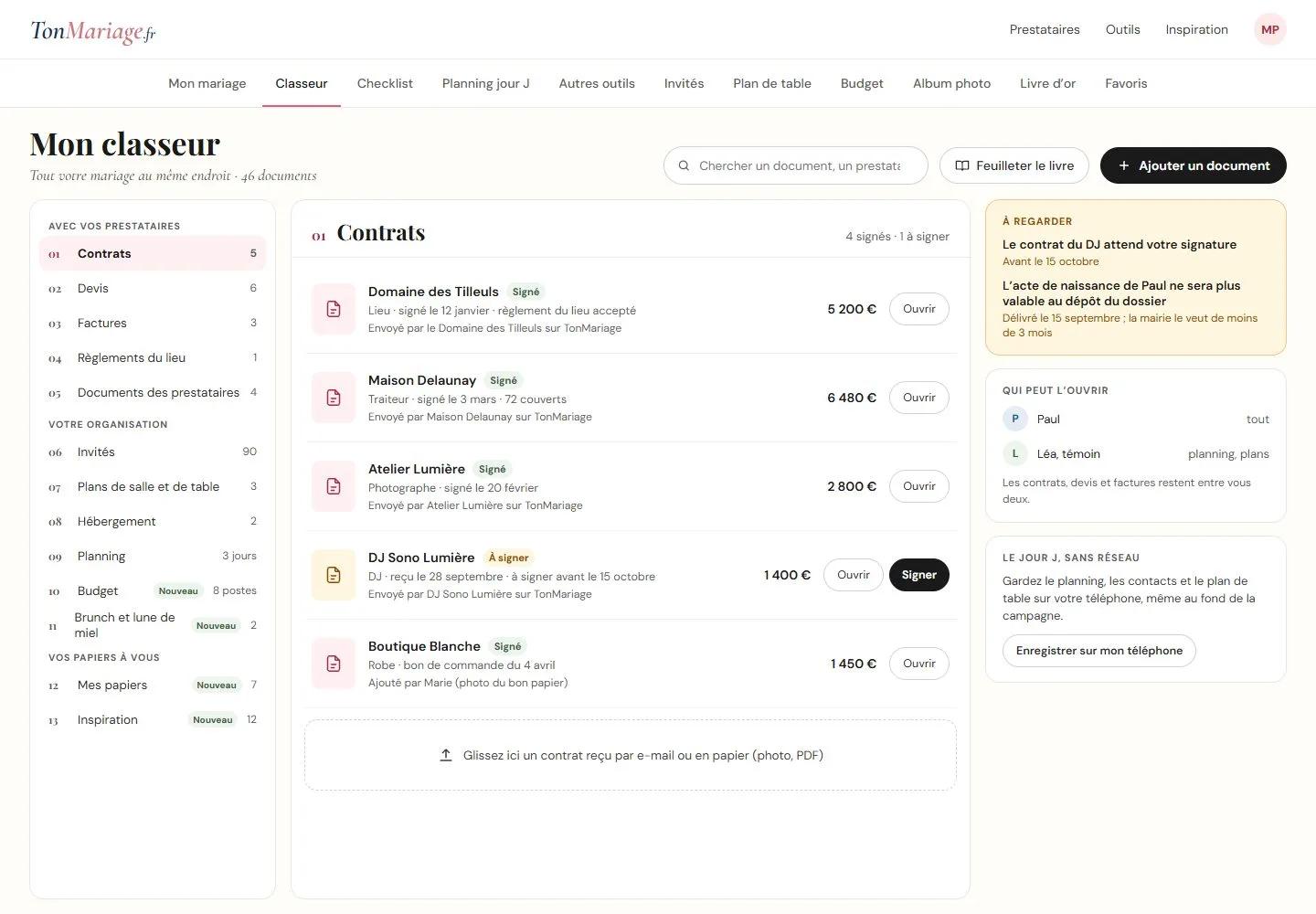Select Règlements du lieu in sidebar
This screenshot has height=914, width=1316.
pos(153,357)
